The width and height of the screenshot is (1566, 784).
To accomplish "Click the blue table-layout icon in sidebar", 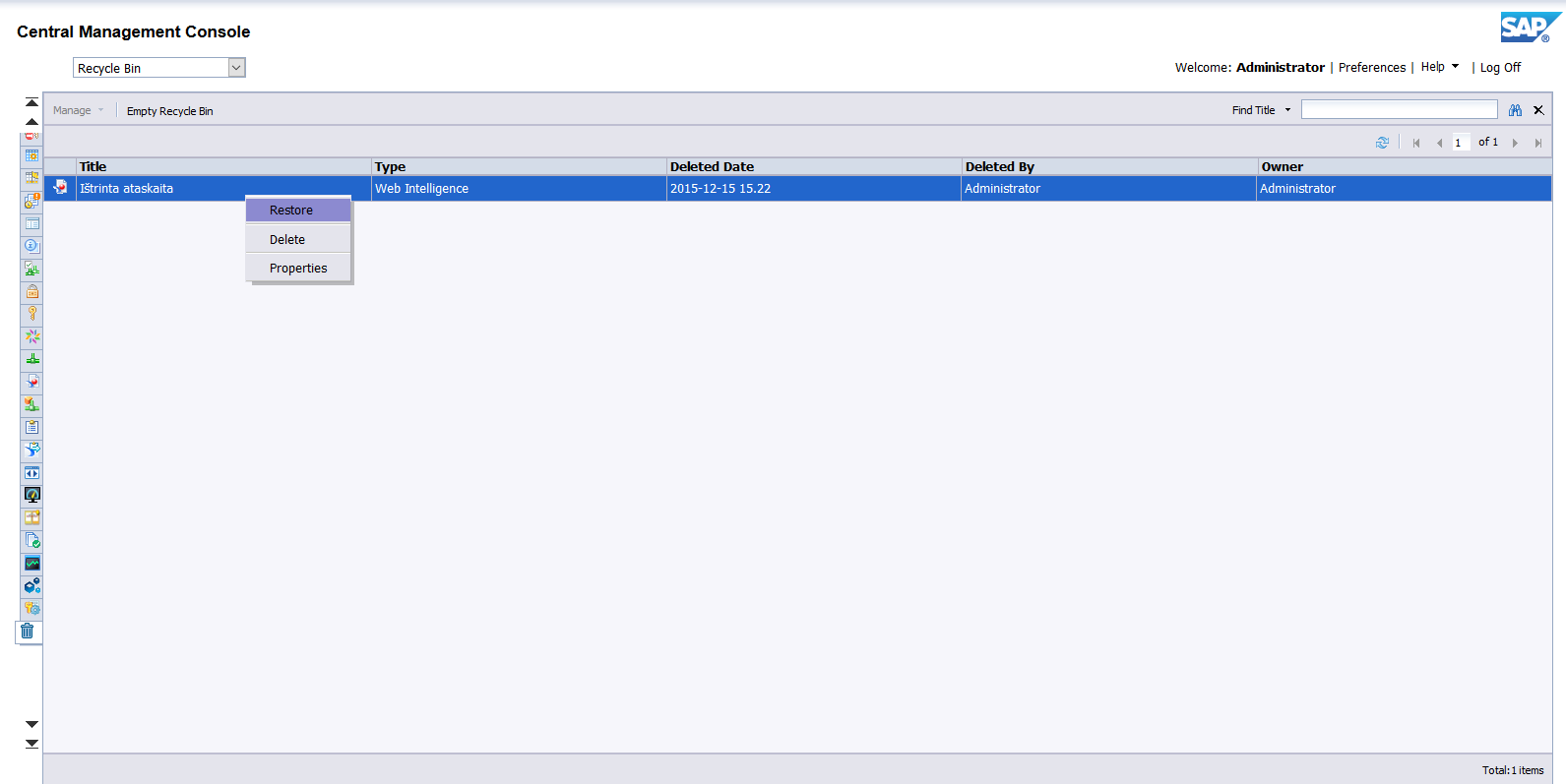I will 31,223.
